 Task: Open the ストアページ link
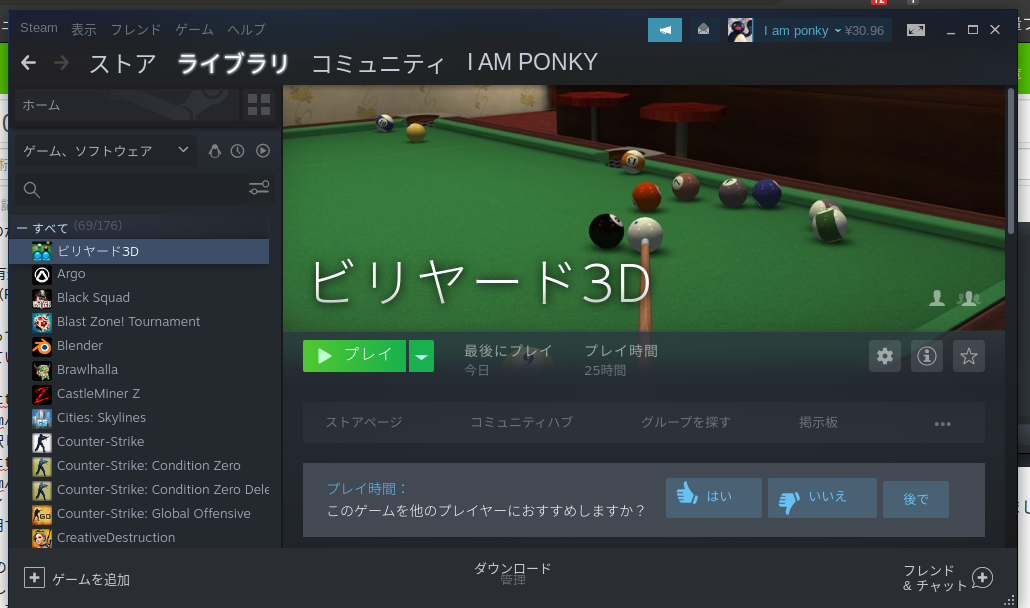tap(364, 422)
